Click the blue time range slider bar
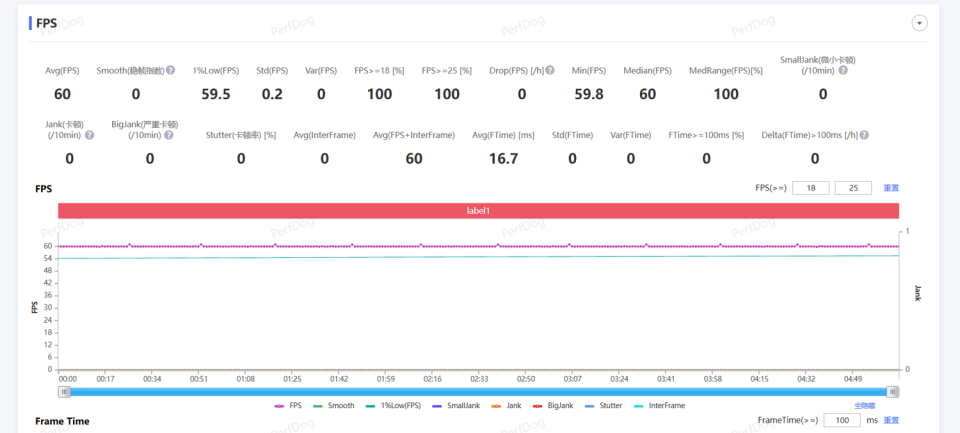 click(479, 392)
